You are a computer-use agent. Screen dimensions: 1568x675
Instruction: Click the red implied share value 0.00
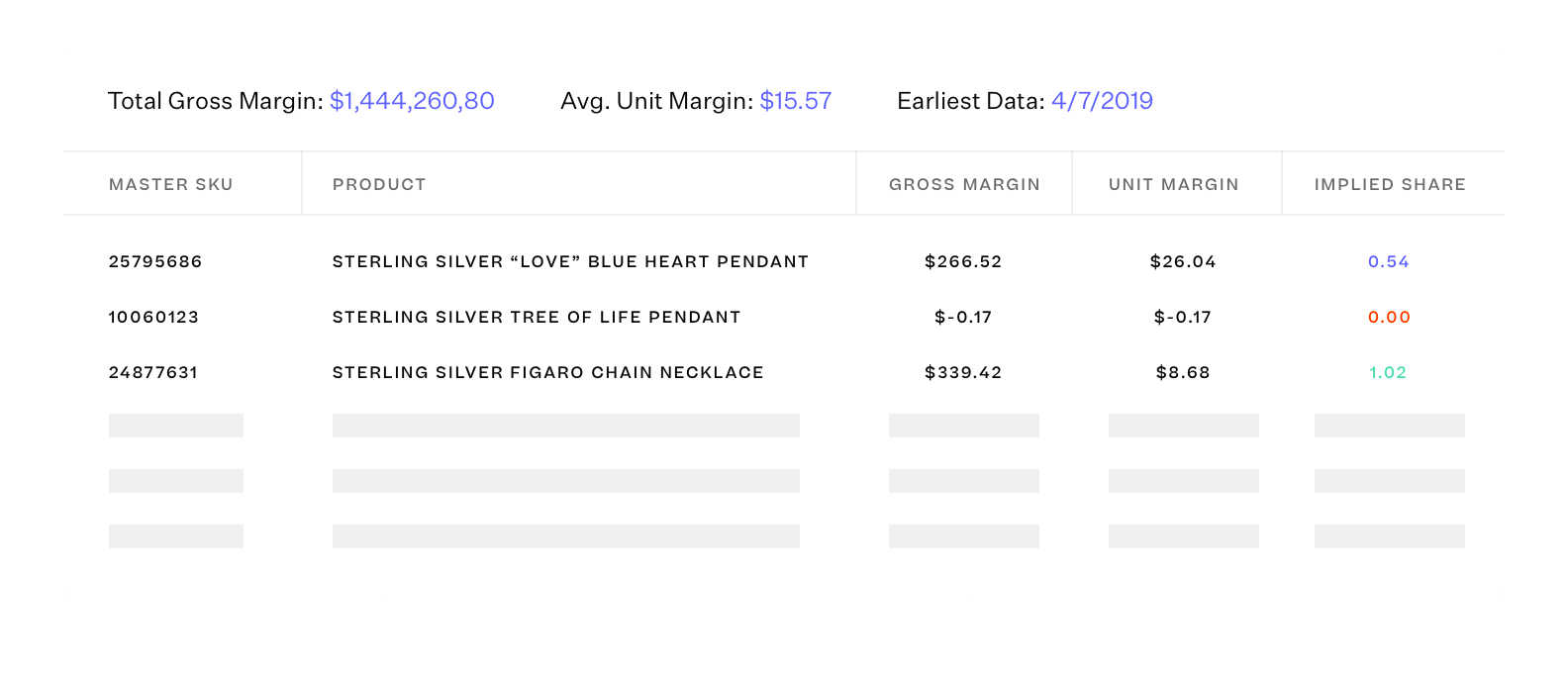(x=1389, y=317)
